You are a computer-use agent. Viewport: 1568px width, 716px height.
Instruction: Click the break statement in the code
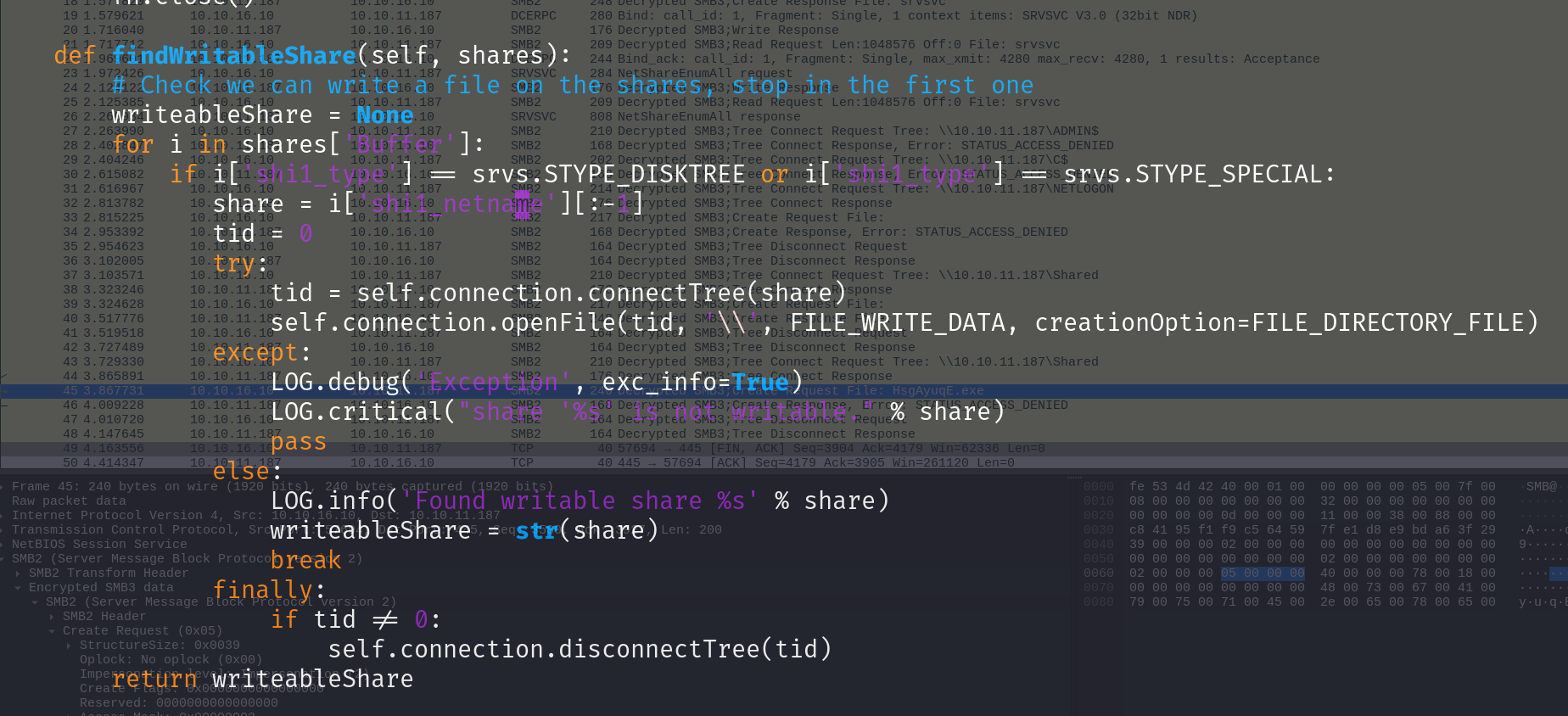pos(305,560)
